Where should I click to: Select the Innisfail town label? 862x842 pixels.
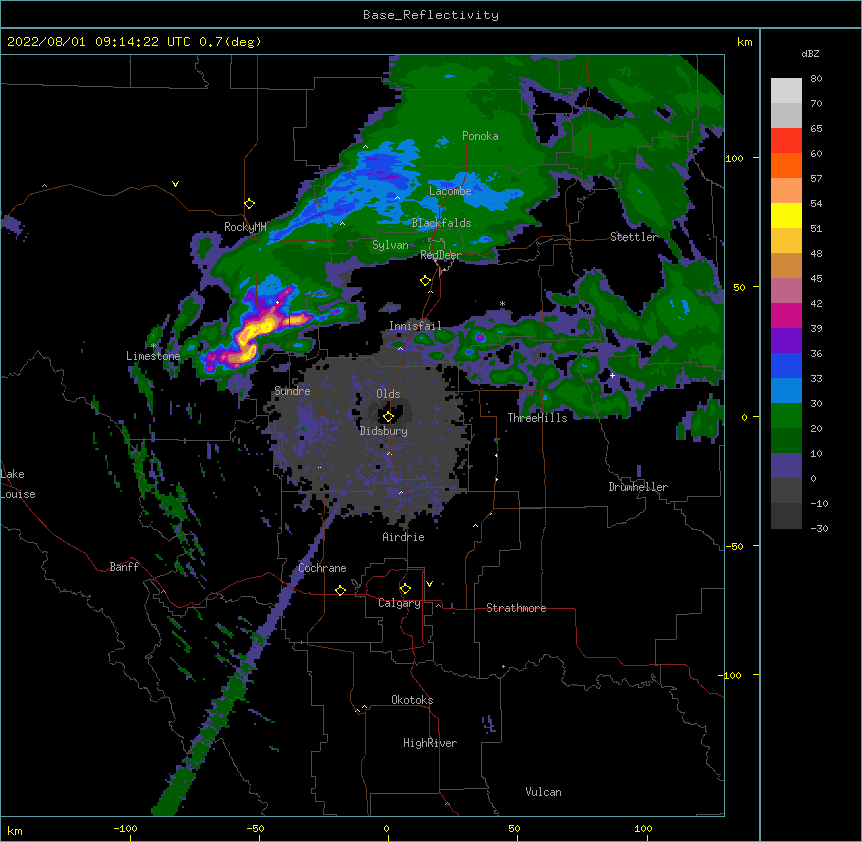click(x=415, y=326)
